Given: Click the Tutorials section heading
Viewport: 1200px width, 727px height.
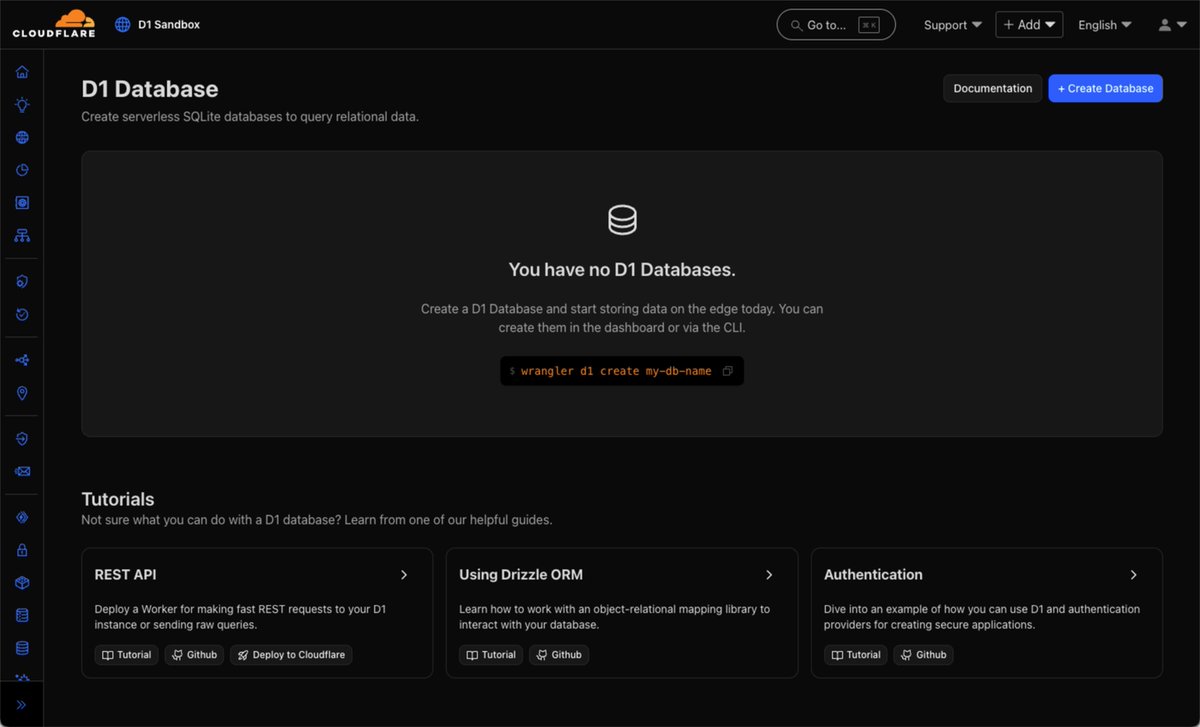Looking at the screenshot, I should [118, 499].
